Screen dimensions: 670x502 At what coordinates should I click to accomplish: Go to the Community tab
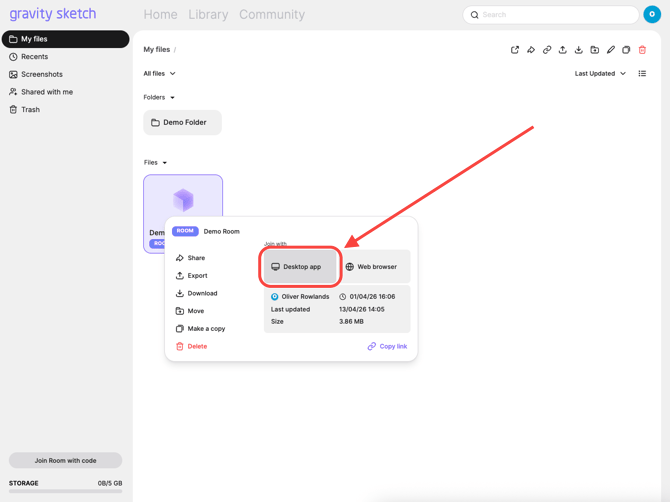(272, 15)
